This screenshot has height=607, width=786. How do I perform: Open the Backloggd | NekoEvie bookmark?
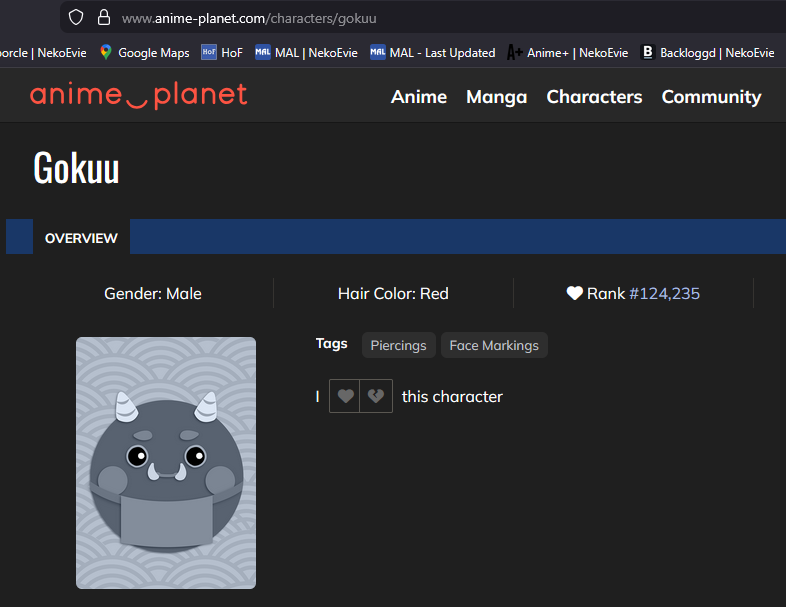[x=707, y=53]
